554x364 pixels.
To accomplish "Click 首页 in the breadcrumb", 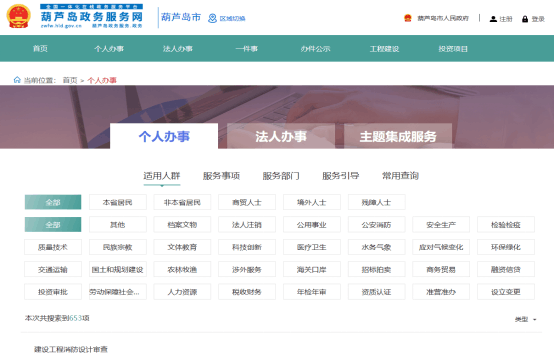I will point(70,80).
